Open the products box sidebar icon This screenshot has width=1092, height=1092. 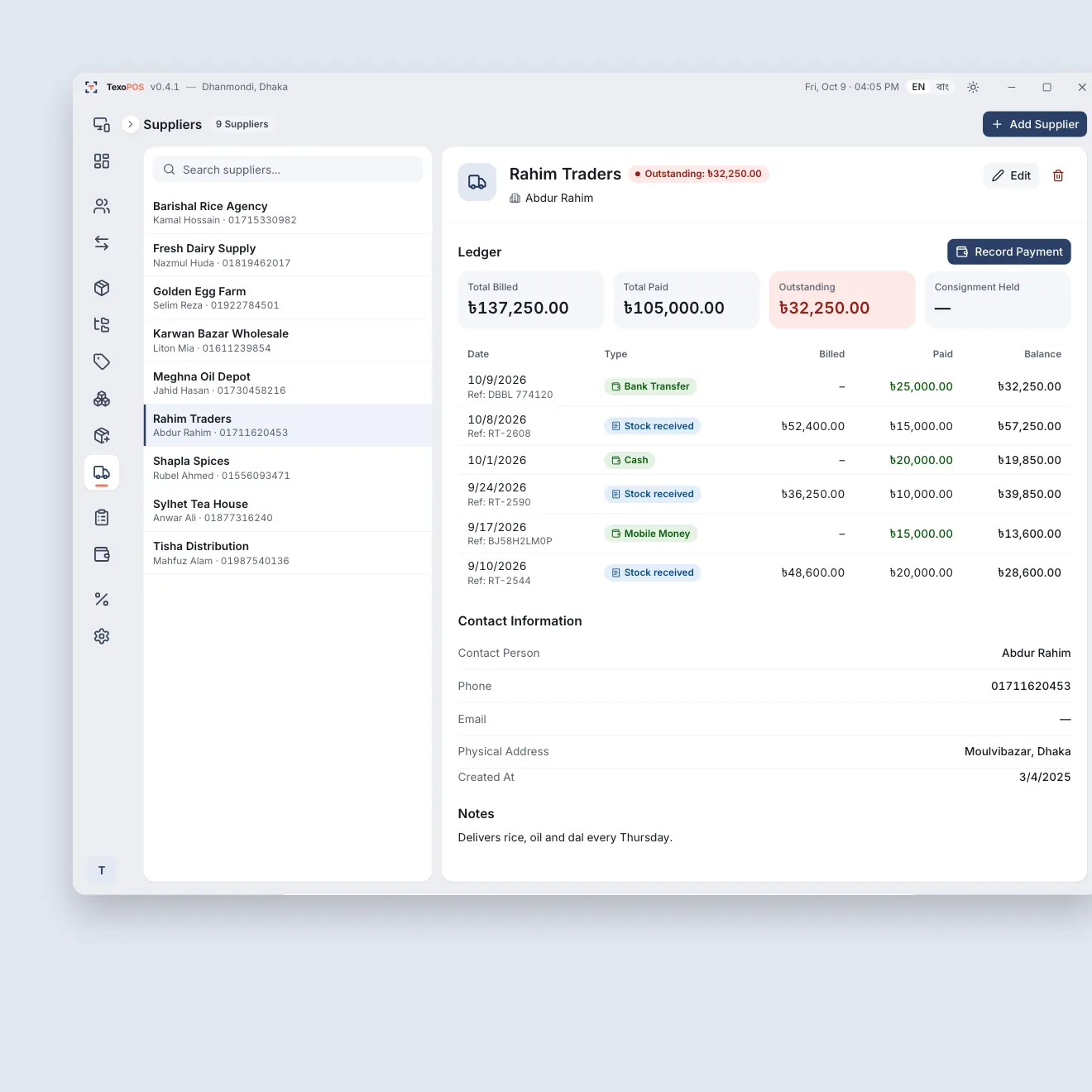click(102, 288)
